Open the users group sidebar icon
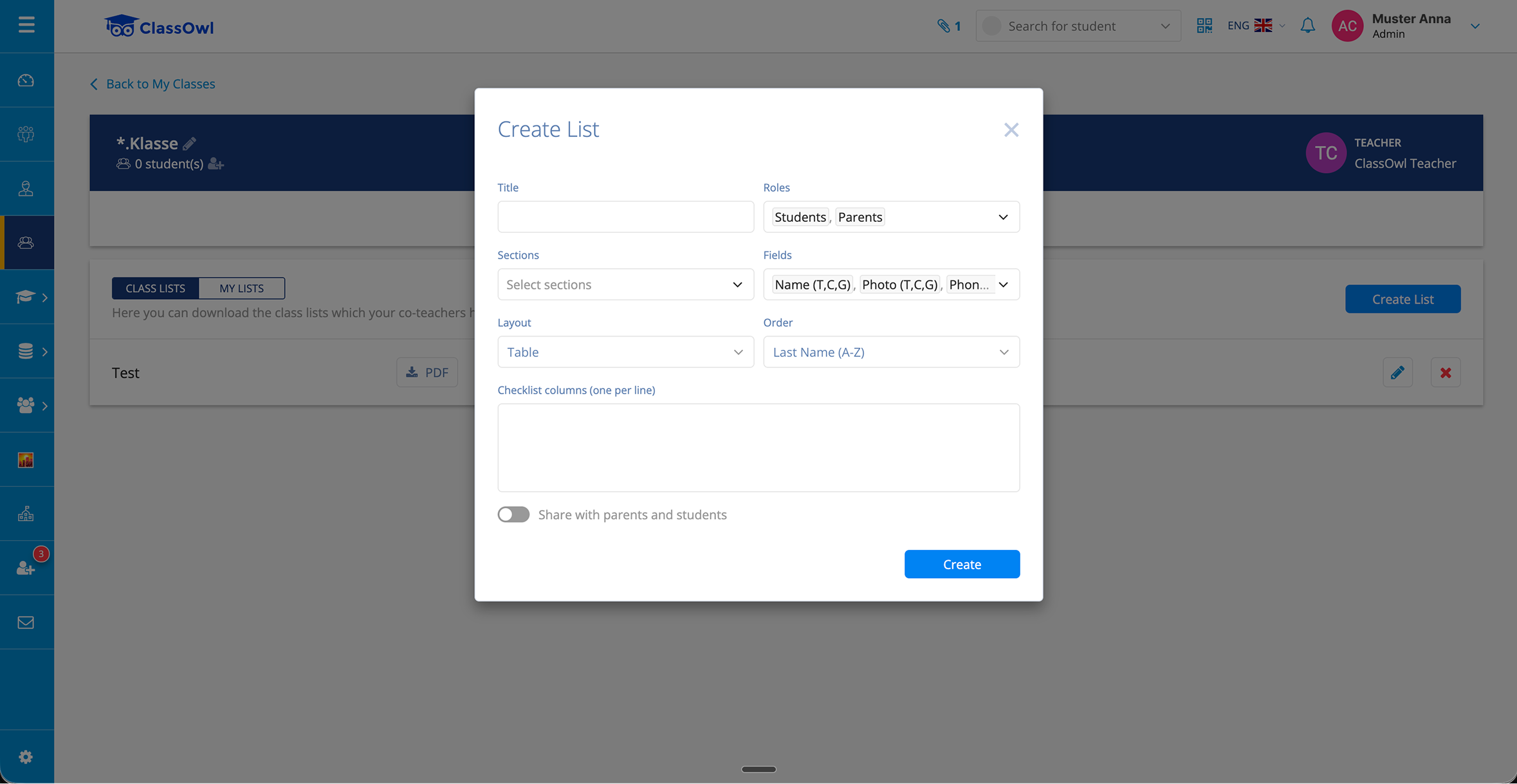Viewport: 1517px width, 784px height. click(x=25, y=405)
